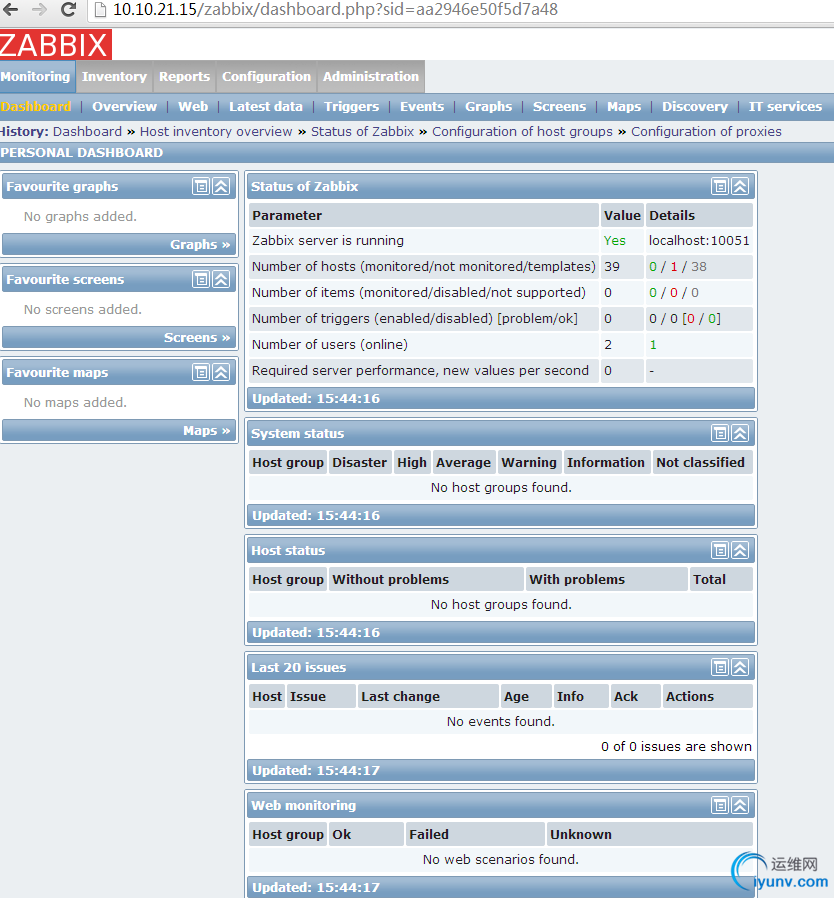Open the Favourite screens widget menu icon
834x898 pixels.
(x=200, y=279)
